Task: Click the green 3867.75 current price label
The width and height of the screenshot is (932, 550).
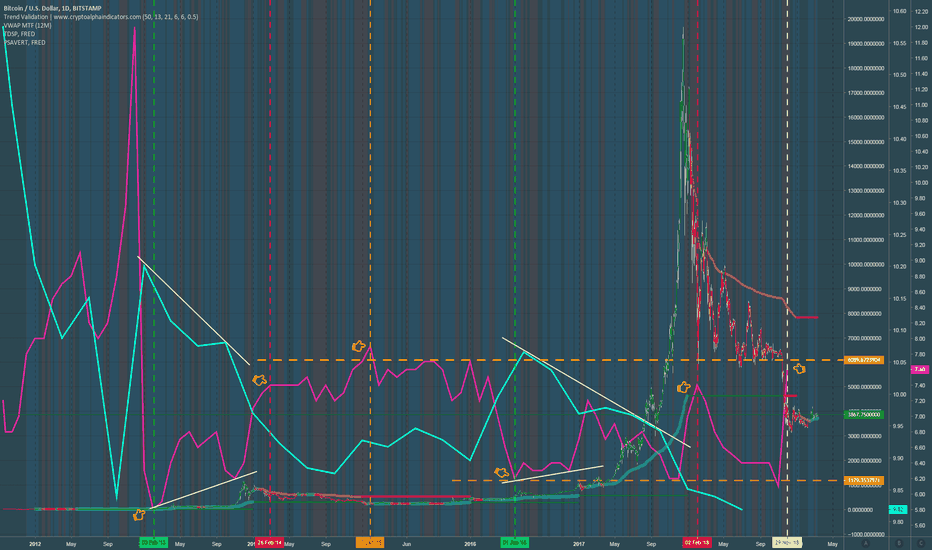Action: [x=864, y=414]
